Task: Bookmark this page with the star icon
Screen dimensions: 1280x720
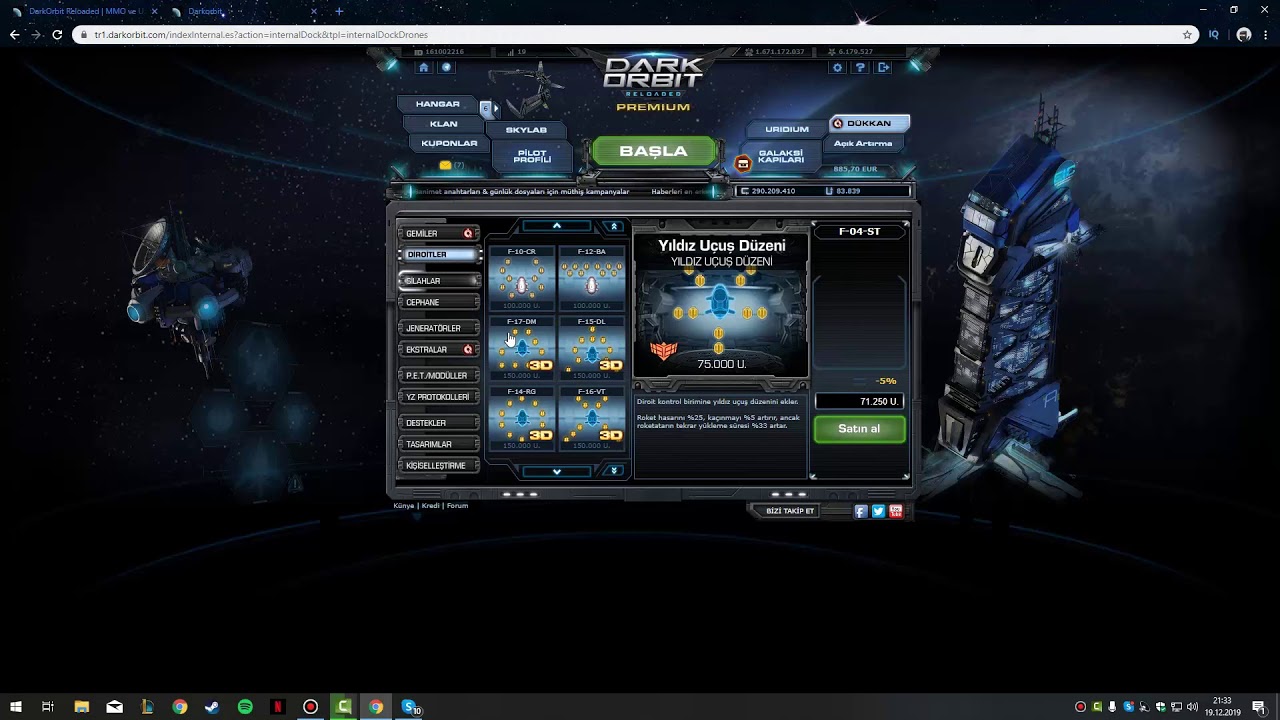Action: click(x=1187, y=34)
